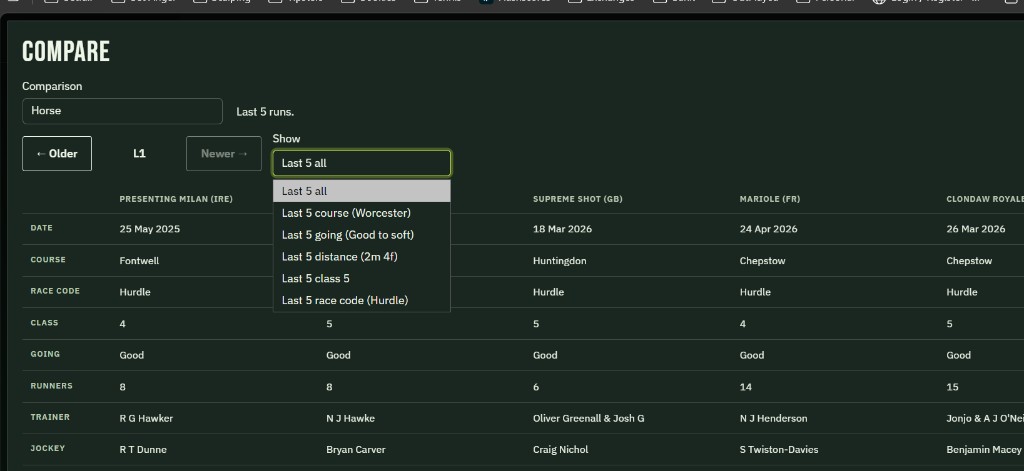Click the TRAINER row label
1024x471 pixels.
click(x=50, y=417)
